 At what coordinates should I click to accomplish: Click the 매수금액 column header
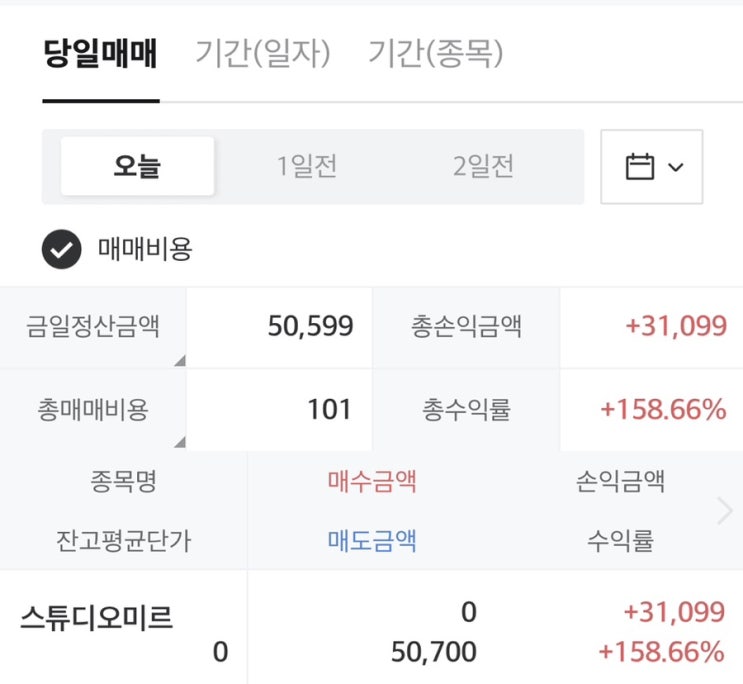coord(372,482)
